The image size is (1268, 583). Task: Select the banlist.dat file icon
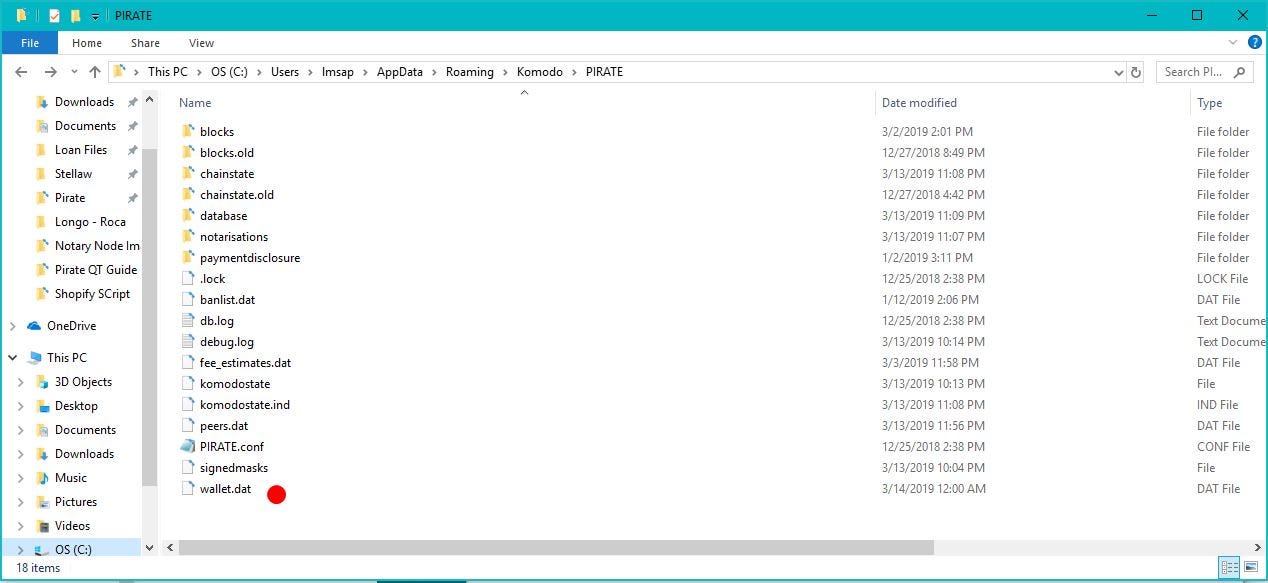tap(190, 299)
